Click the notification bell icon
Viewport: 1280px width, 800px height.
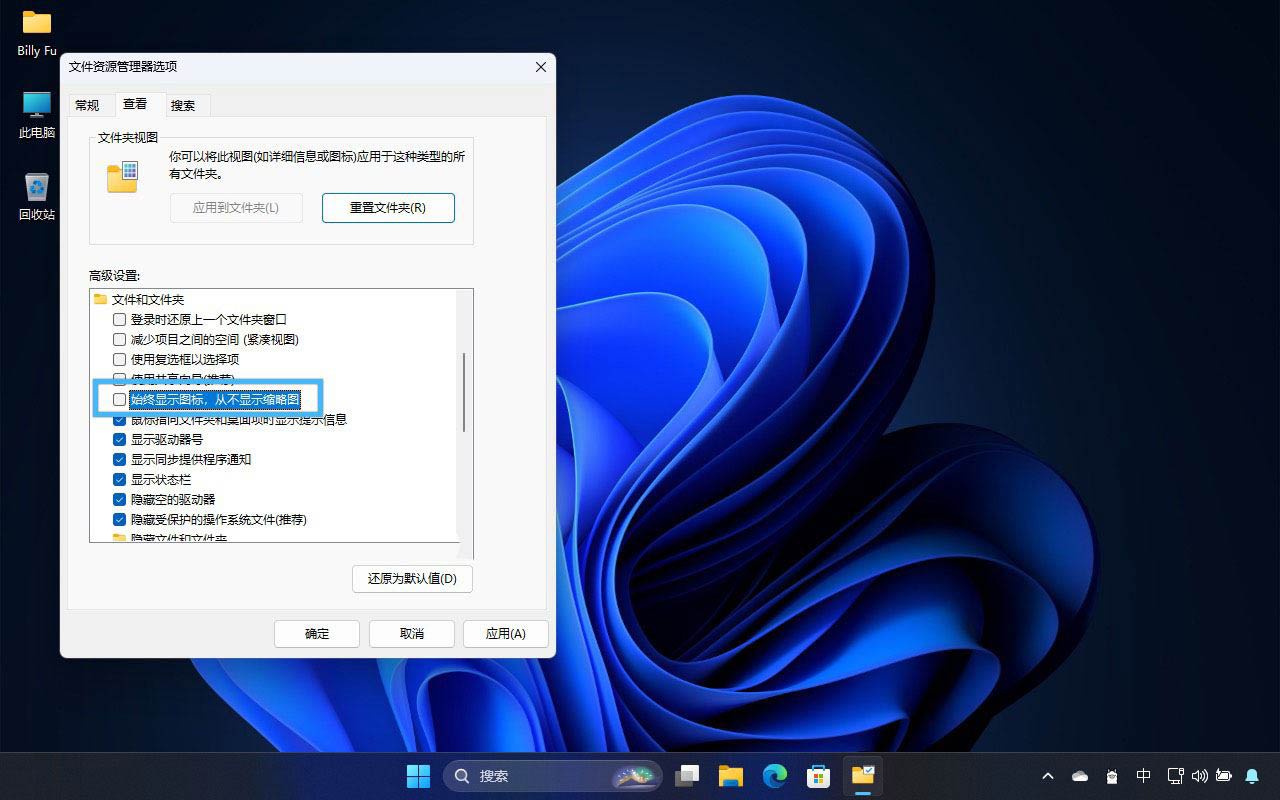pos(1252,776)
